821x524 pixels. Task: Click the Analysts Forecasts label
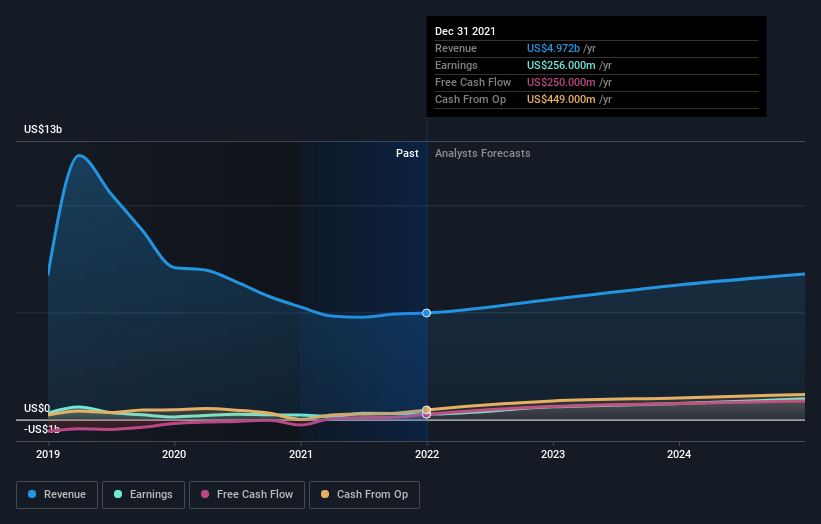tap(483, 153)
